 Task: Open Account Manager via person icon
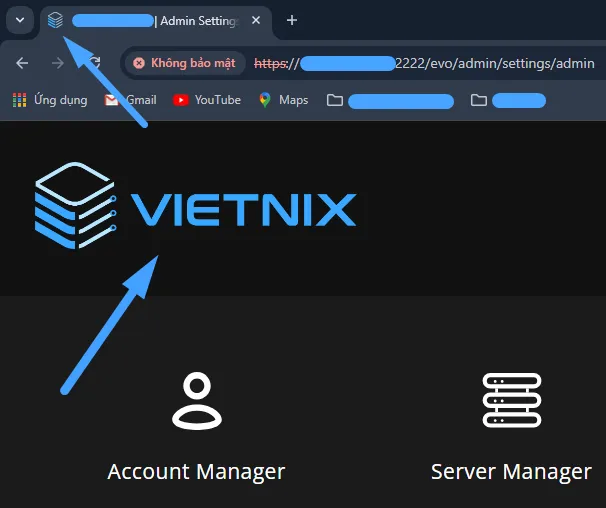click(x=197, y=401)
